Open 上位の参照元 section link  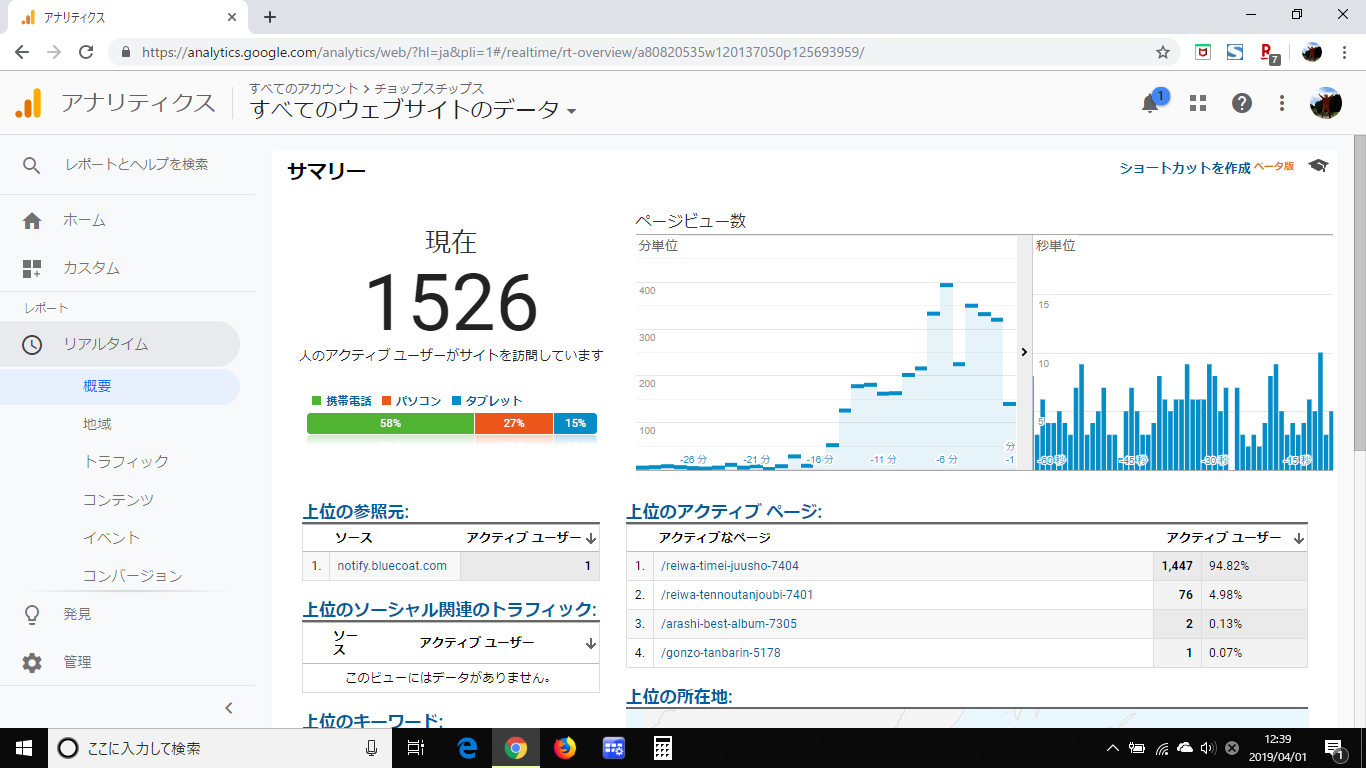356,512
